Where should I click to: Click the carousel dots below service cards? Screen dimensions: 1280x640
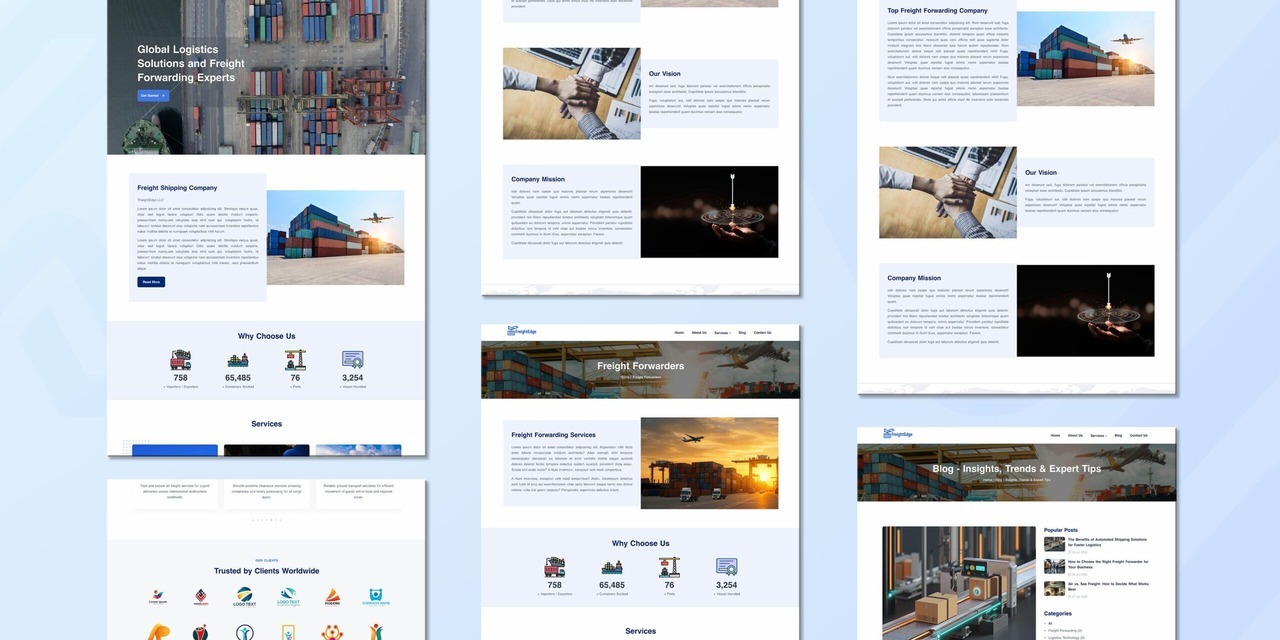[266, 520]
